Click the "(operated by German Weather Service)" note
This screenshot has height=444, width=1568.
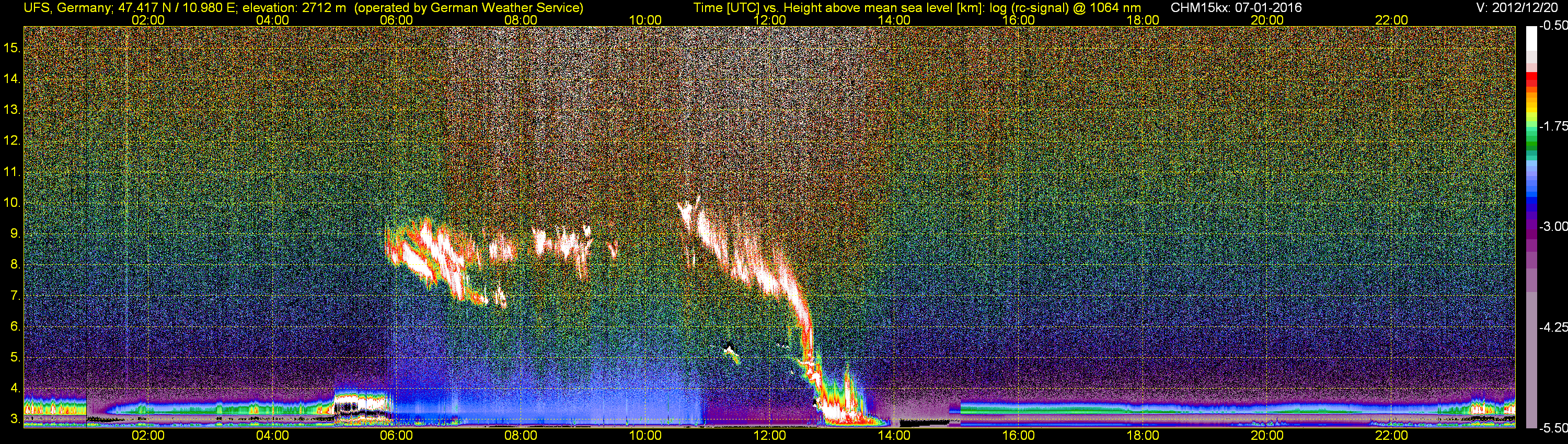point(469,8)
